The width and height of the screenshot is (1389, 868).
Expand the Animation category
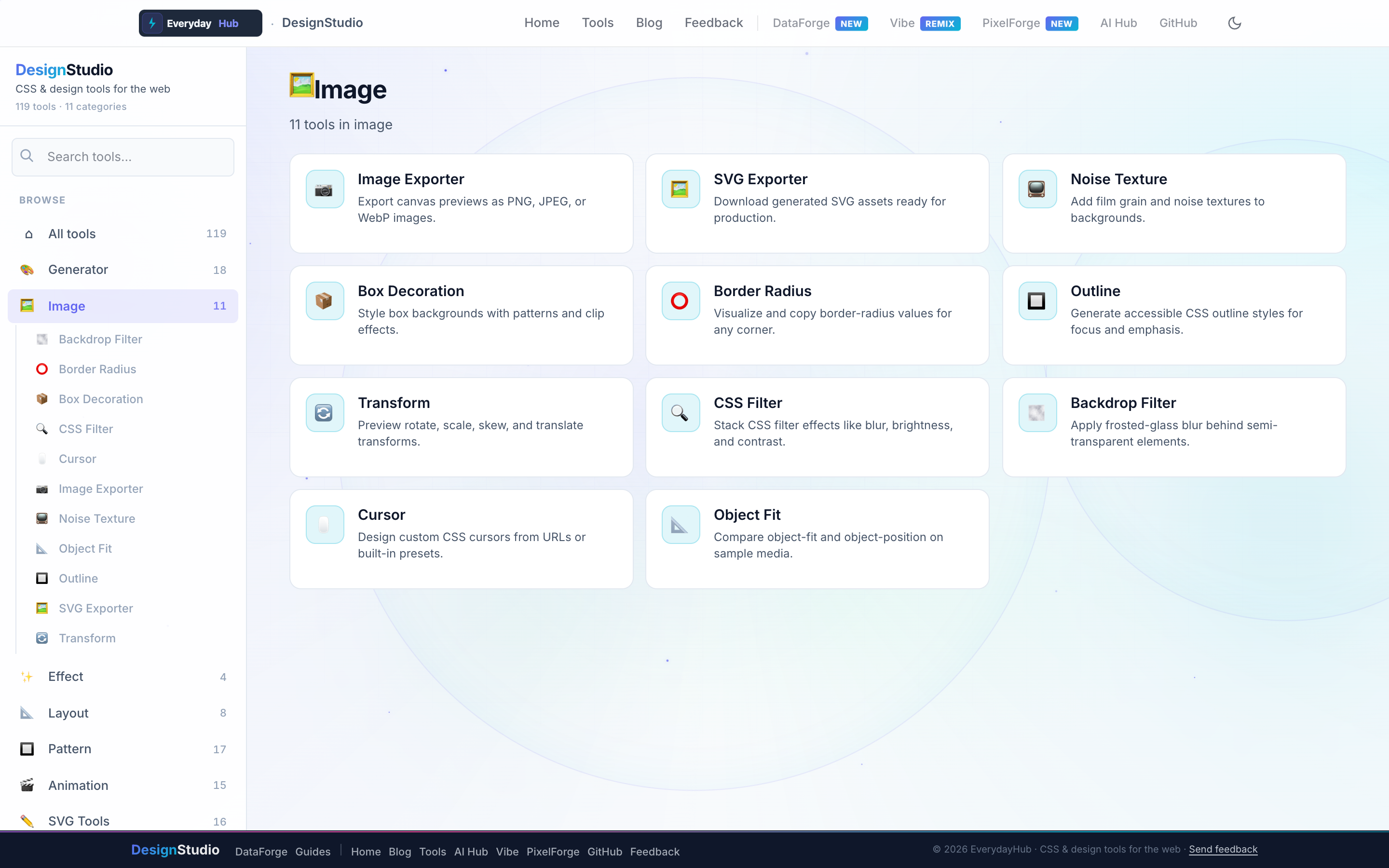(123, 786)
